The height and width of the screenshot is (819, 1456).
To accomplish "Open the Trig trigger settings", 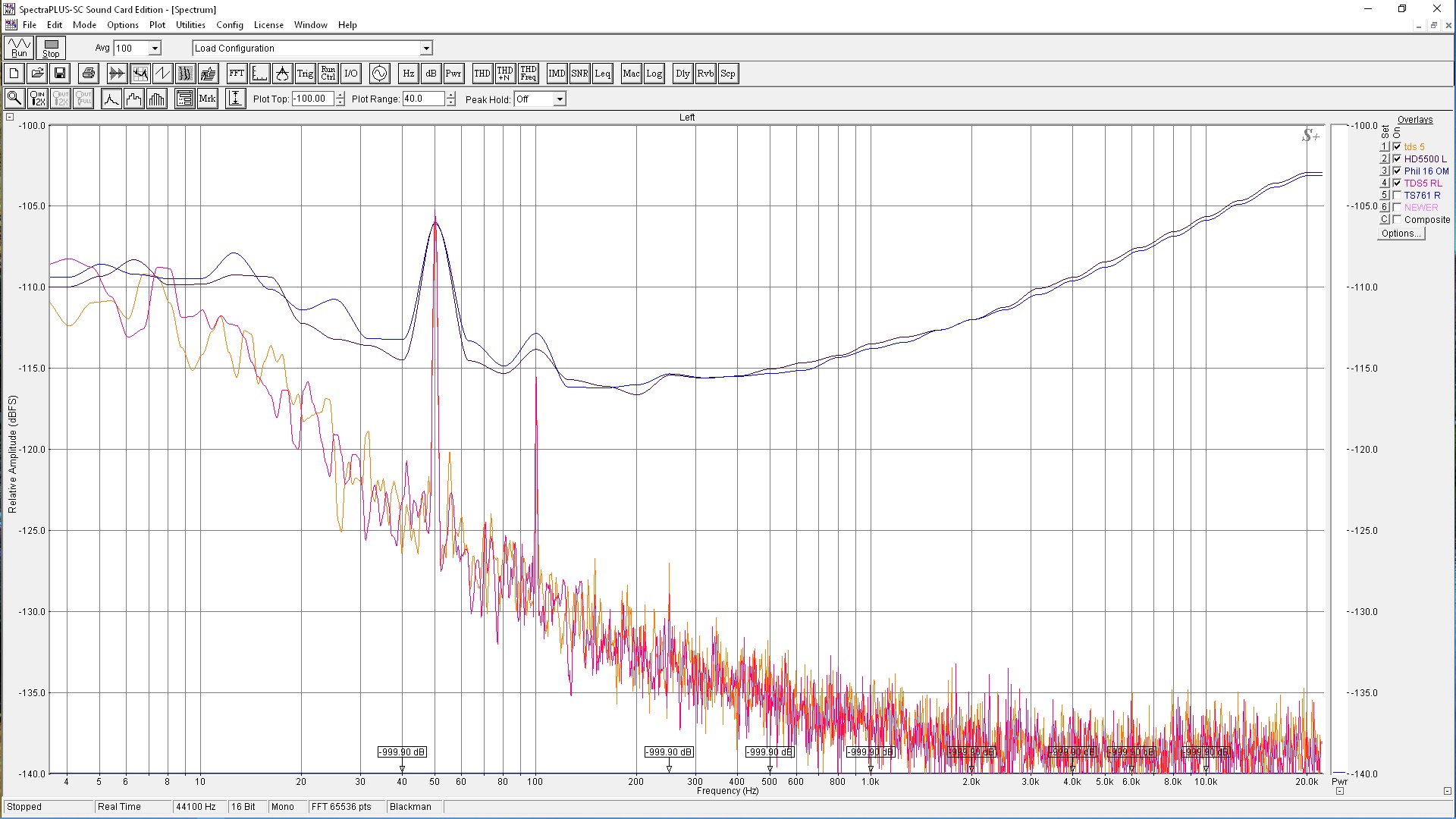I will click(x=305, y=74).
